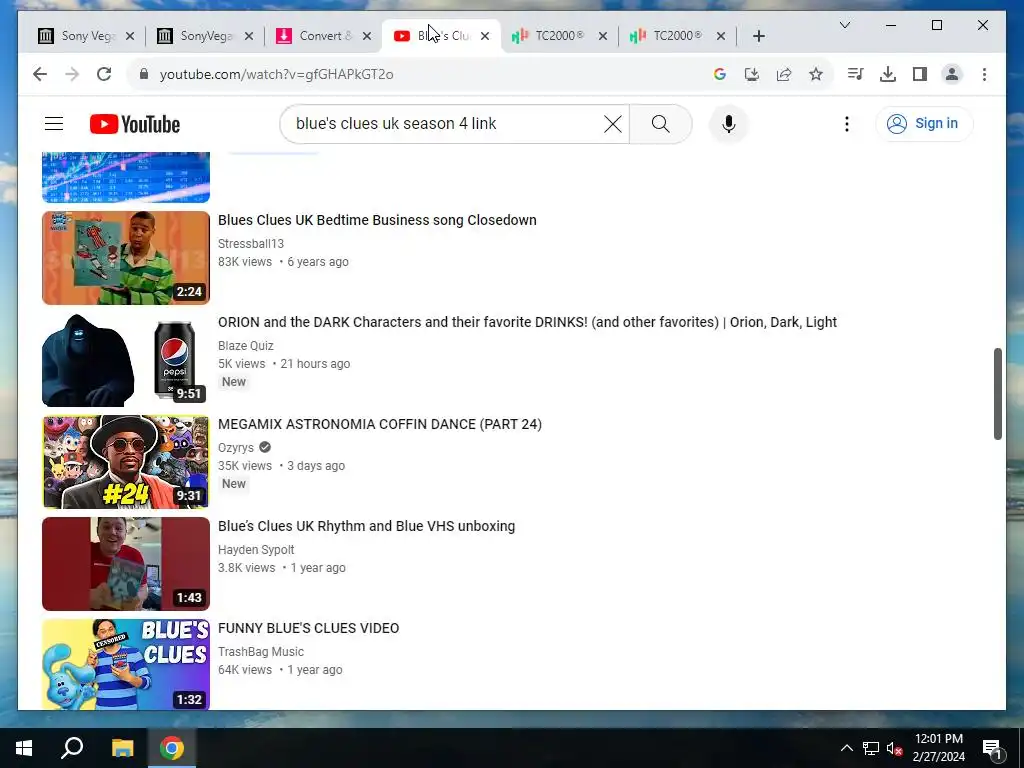The image size is (1024, 768).
Task: Show hidden system tray icons
Action: pos(846,748)
